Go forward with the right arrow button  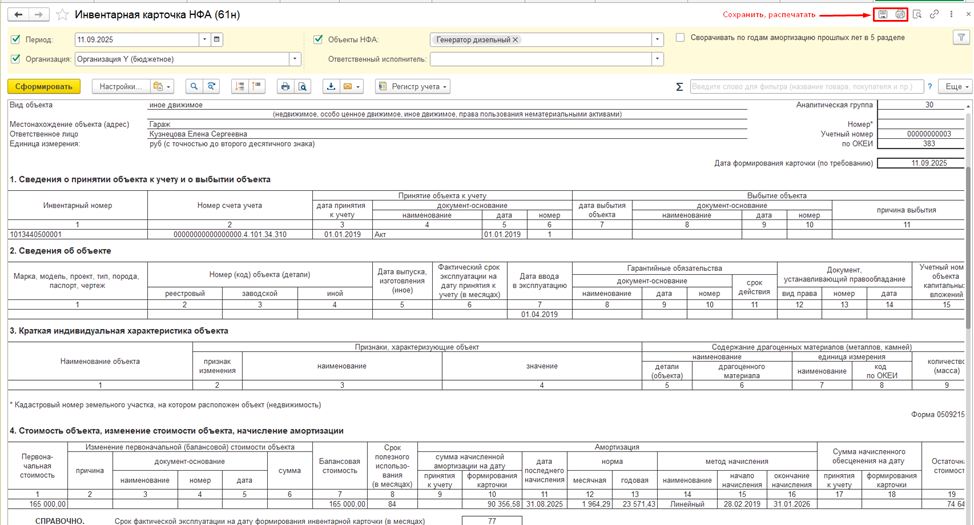pos(39,14)
